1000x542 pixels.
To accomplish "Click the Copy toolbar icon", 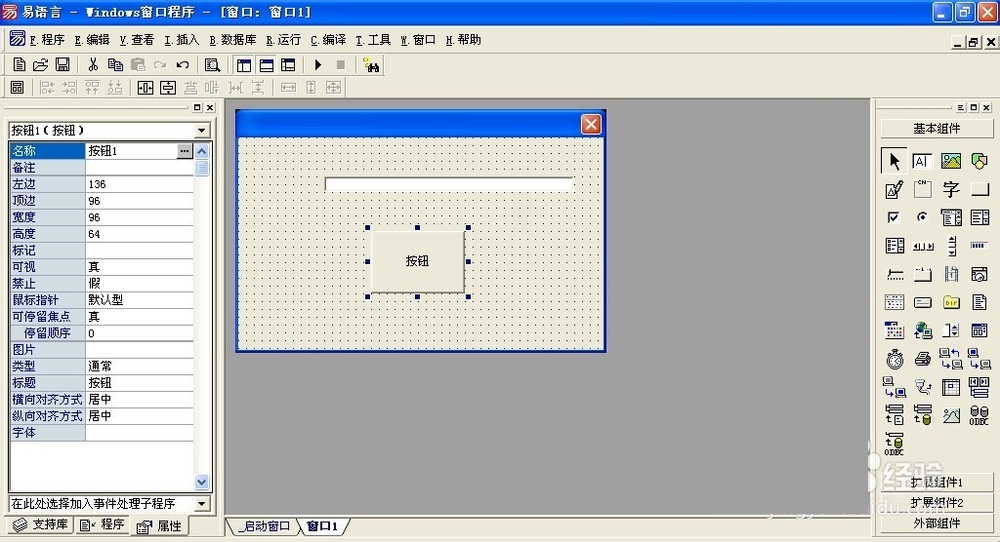I will [115, 64].
